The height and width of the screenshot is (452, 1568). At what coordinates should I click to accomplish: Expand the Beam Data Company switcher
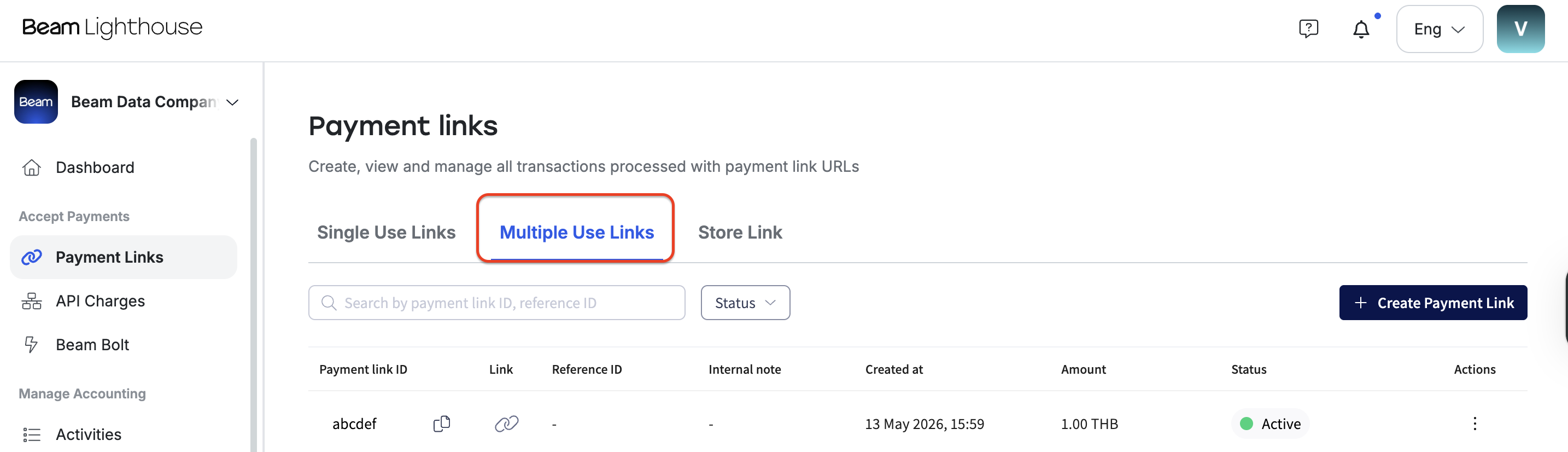[x=155, y=102]
